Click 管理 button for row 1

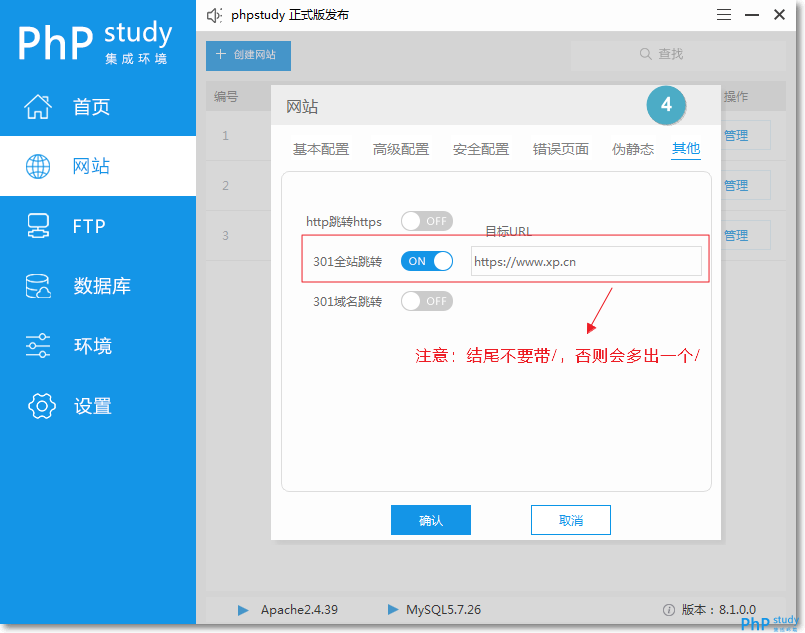coord(745,136)
